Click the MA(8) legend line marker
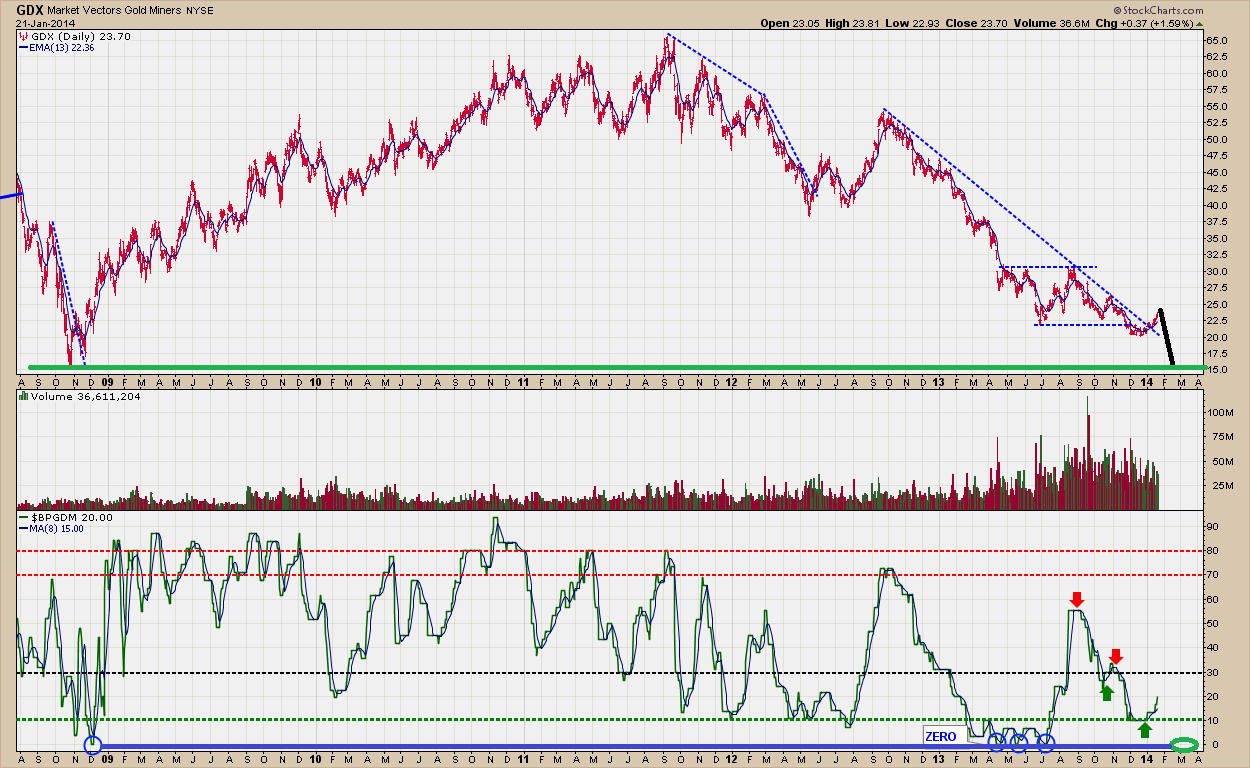Image resolution: width=1250 pixels, height=768 pixels. [x=23, y=528]
